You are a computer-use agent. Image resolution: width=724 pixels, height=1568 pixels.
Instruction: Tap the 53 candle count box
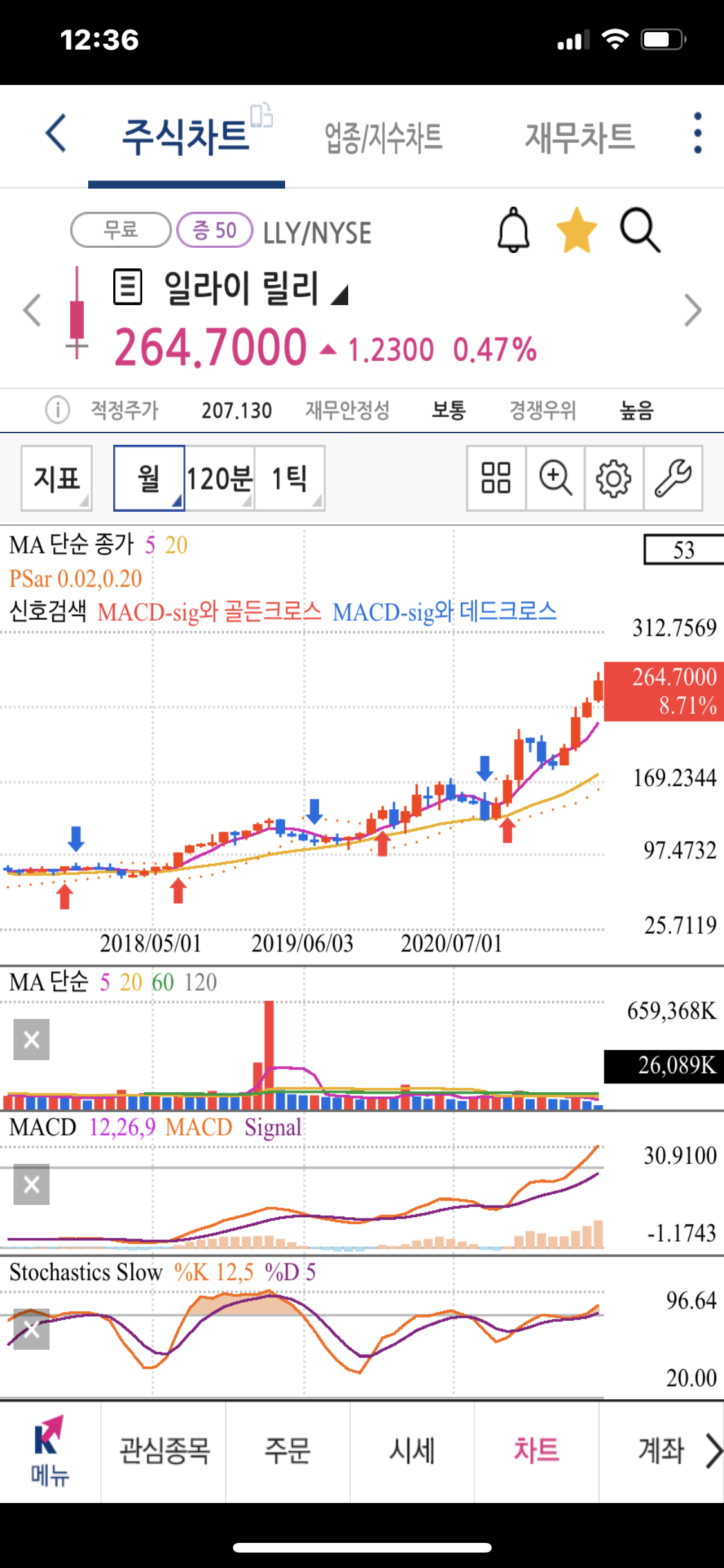(683, 550)
